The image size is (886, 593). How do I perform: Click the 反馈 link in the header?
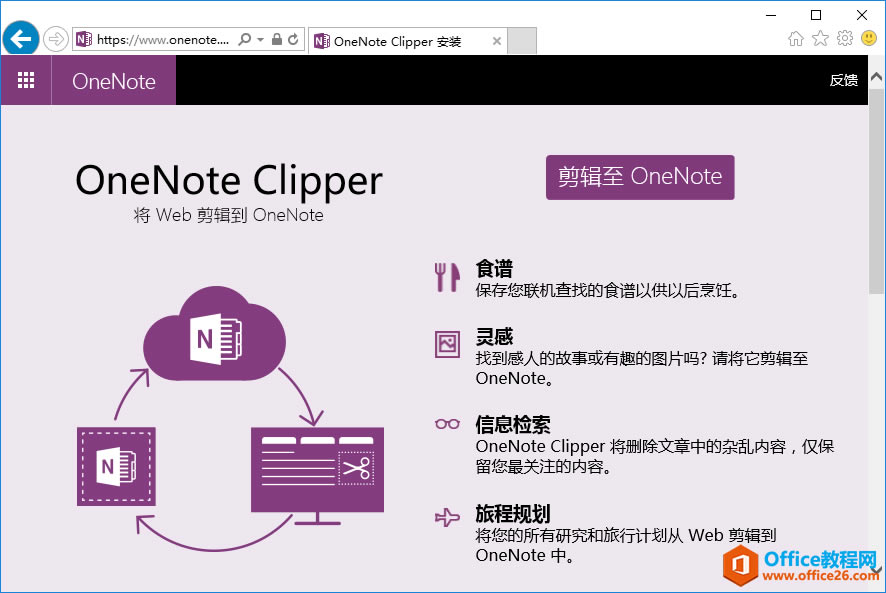[x=843, y=81]
